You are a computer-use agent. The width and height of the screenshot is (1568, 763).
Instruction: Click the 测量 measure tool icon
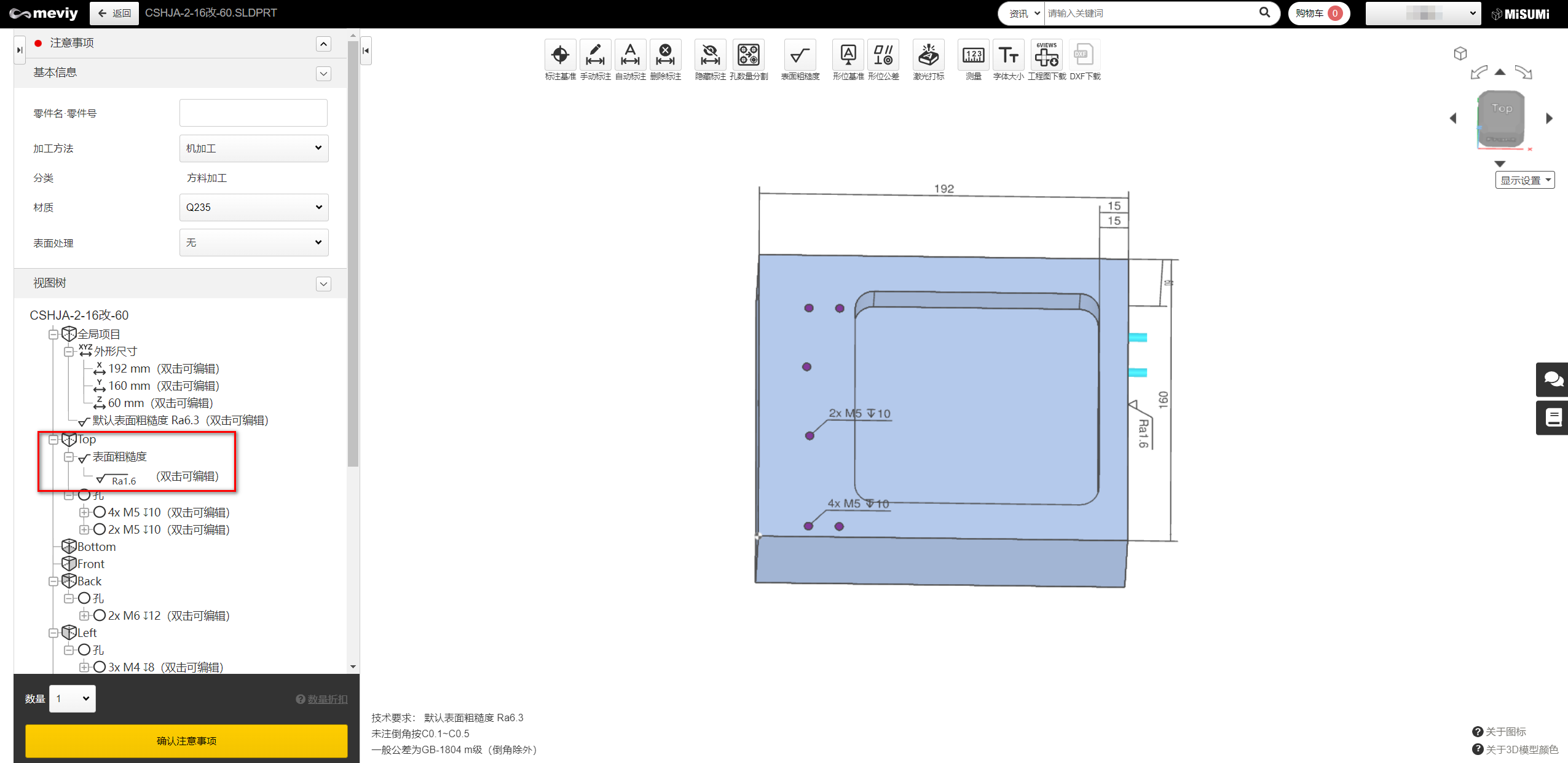(973, 56)
